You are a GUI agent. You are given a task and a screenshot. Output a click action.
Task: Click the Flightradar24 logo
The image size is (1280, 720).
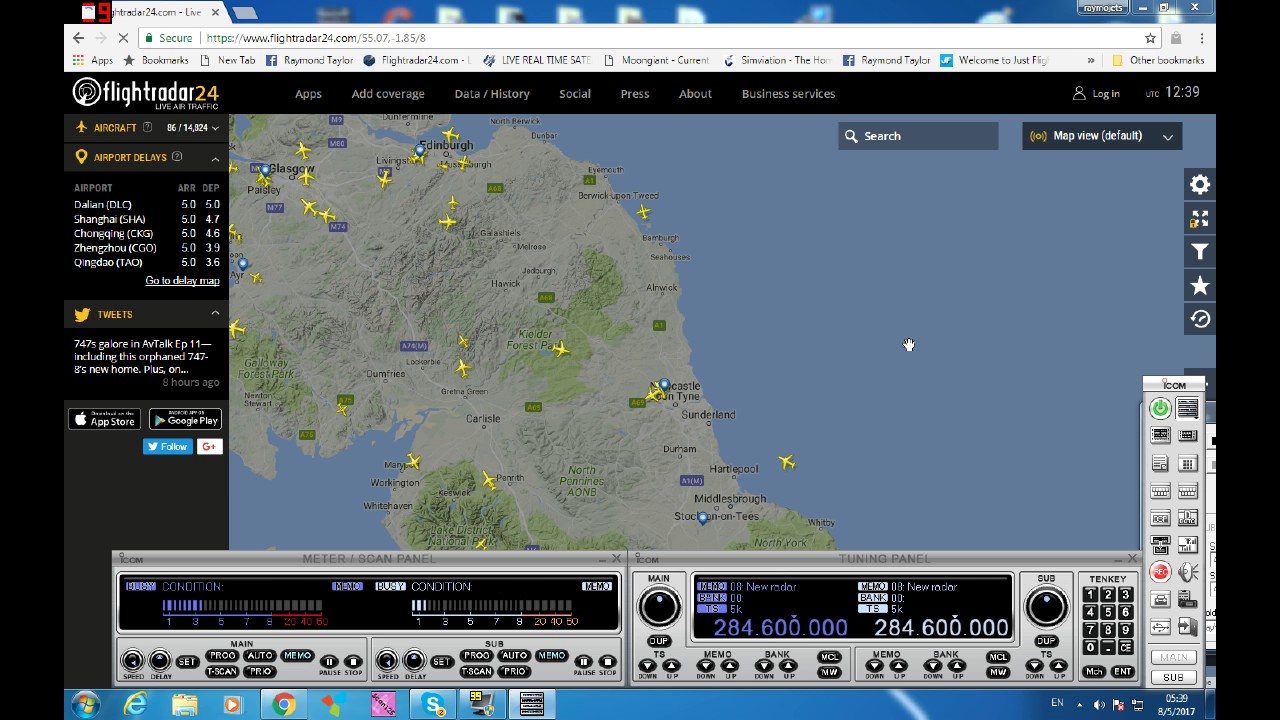tap(145, 93)
